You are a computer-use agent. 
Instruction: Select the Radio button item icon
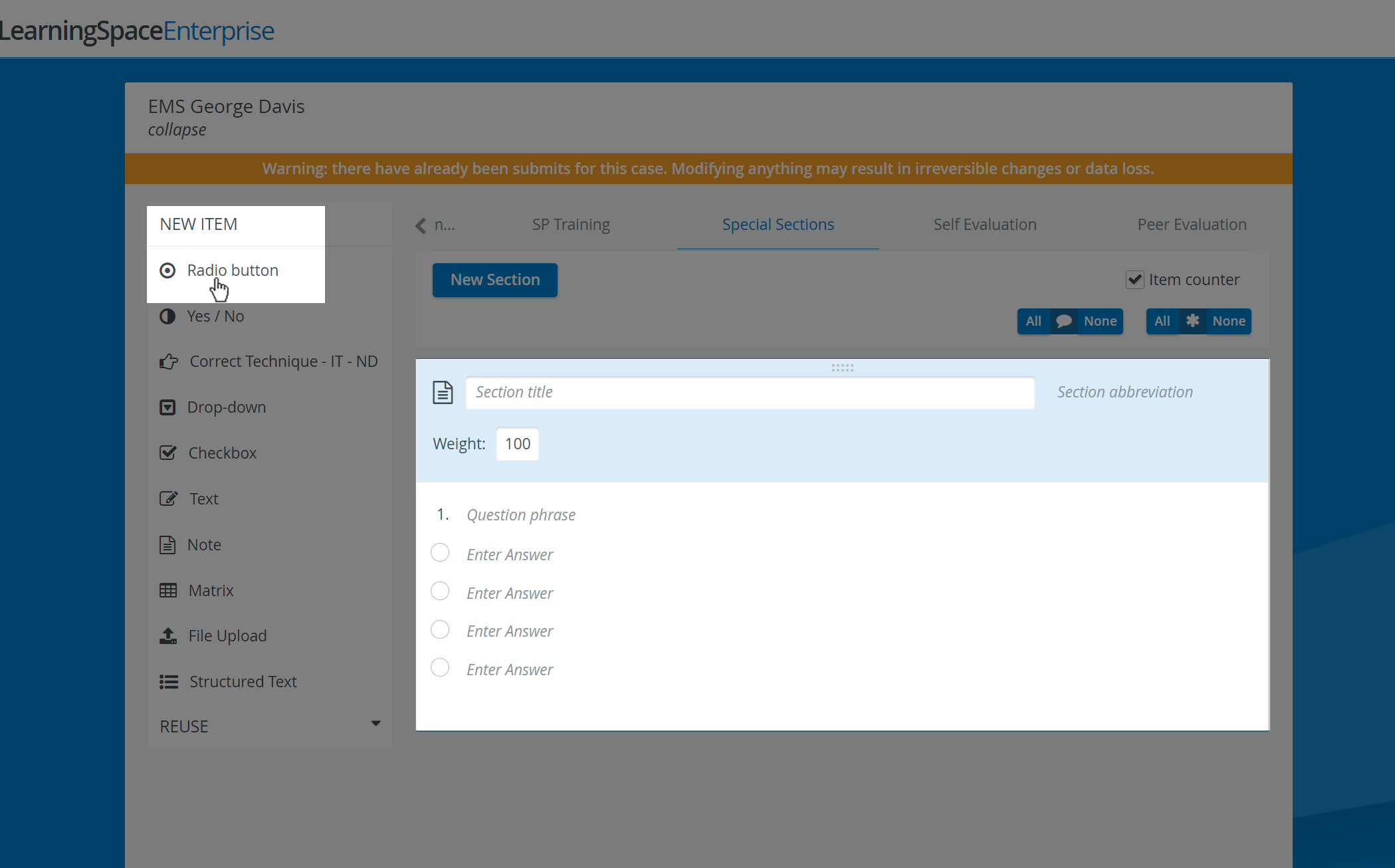(167, 271)
